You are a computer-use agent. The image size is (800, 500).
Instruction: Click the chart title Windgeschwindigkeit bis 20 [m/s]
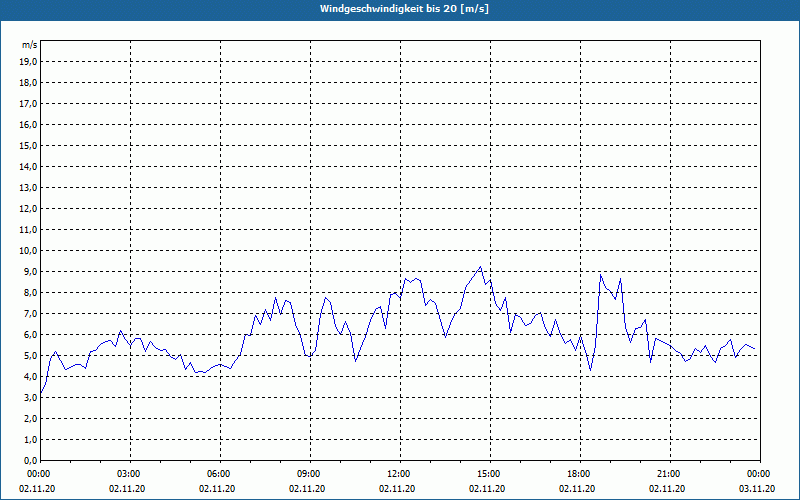404,9
